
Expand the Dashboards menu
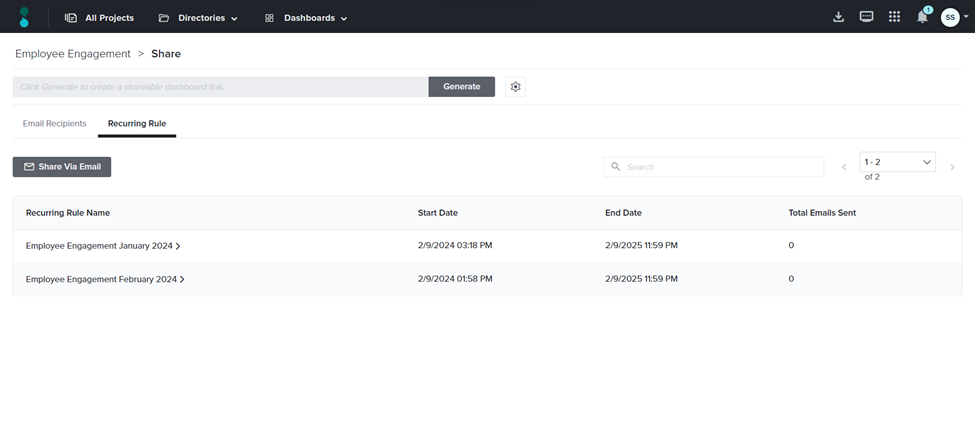(x=306, y=18)
